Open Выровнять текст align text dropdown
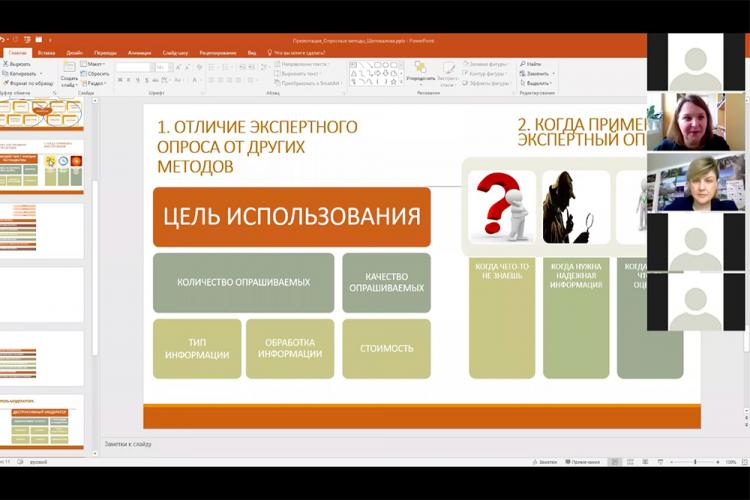Viewport: 750px width, 500px height. (x=298, y=74)
